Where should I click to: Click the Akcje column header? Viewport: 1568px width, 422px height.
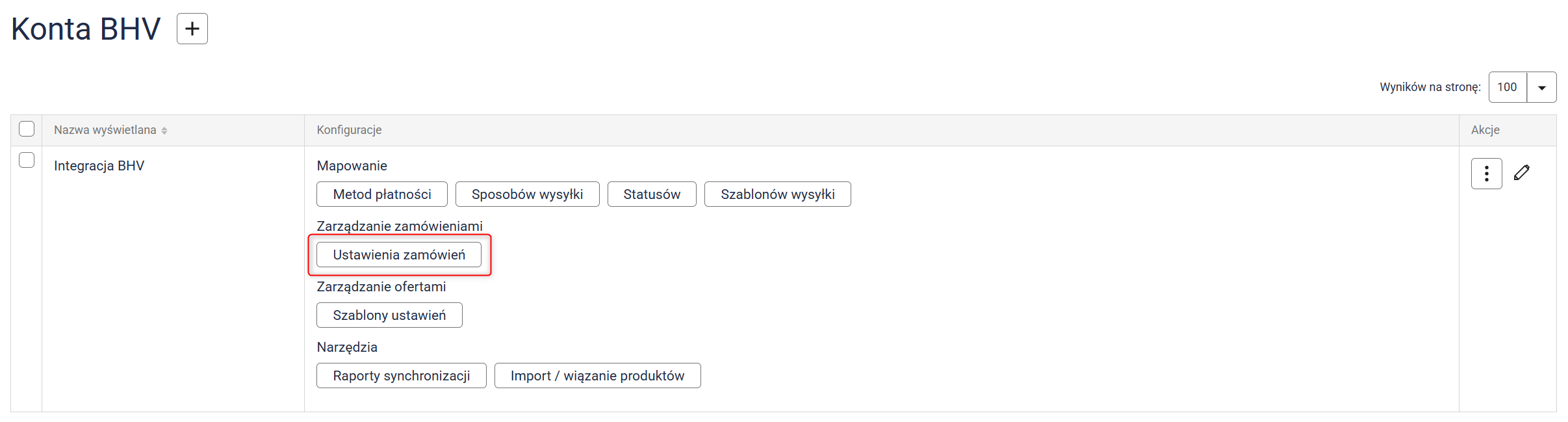point(1485,130)
